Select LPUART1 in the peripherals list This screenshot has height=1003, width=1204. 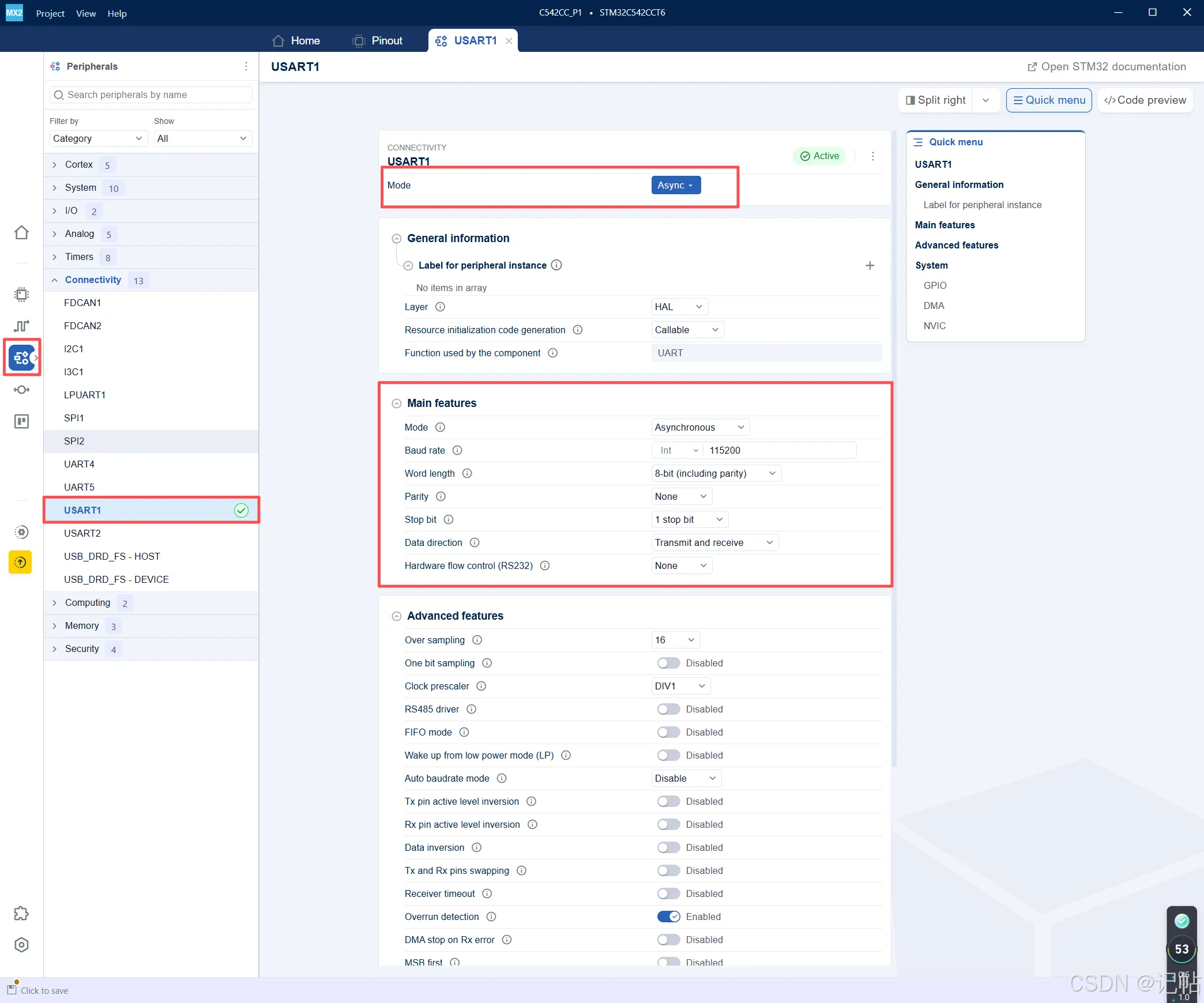tap(151, 395)
